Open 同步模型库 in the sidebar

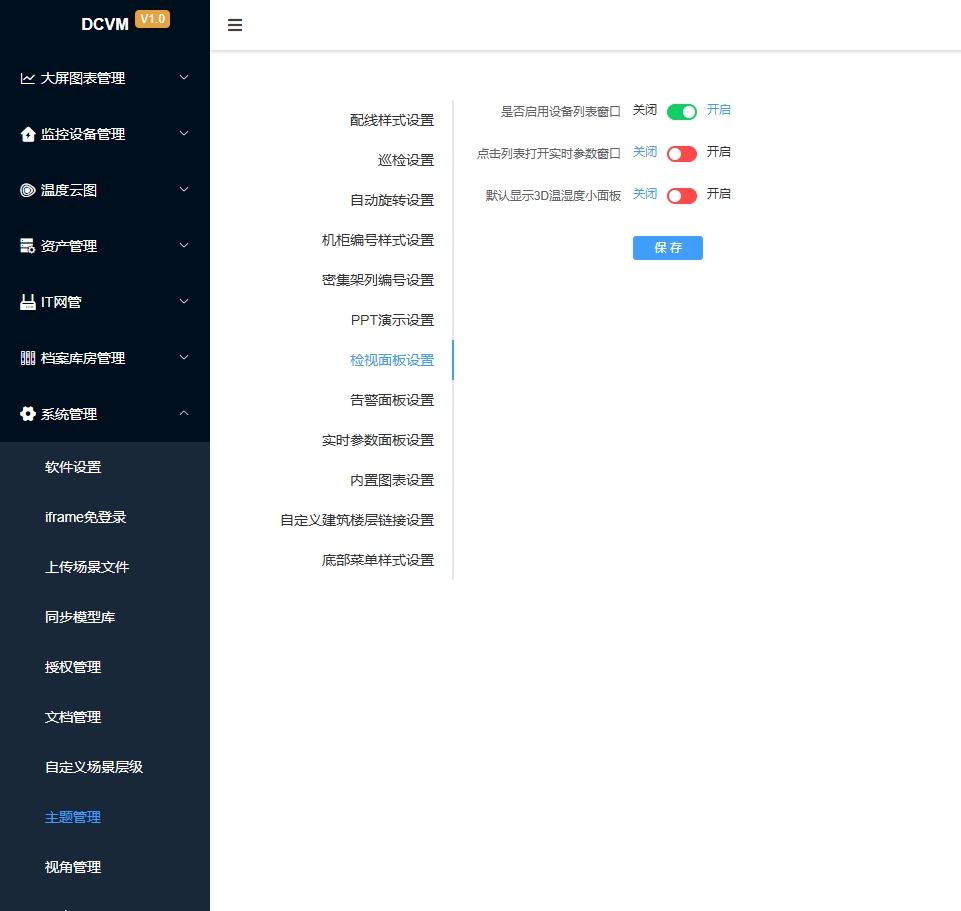click(80, 617)
